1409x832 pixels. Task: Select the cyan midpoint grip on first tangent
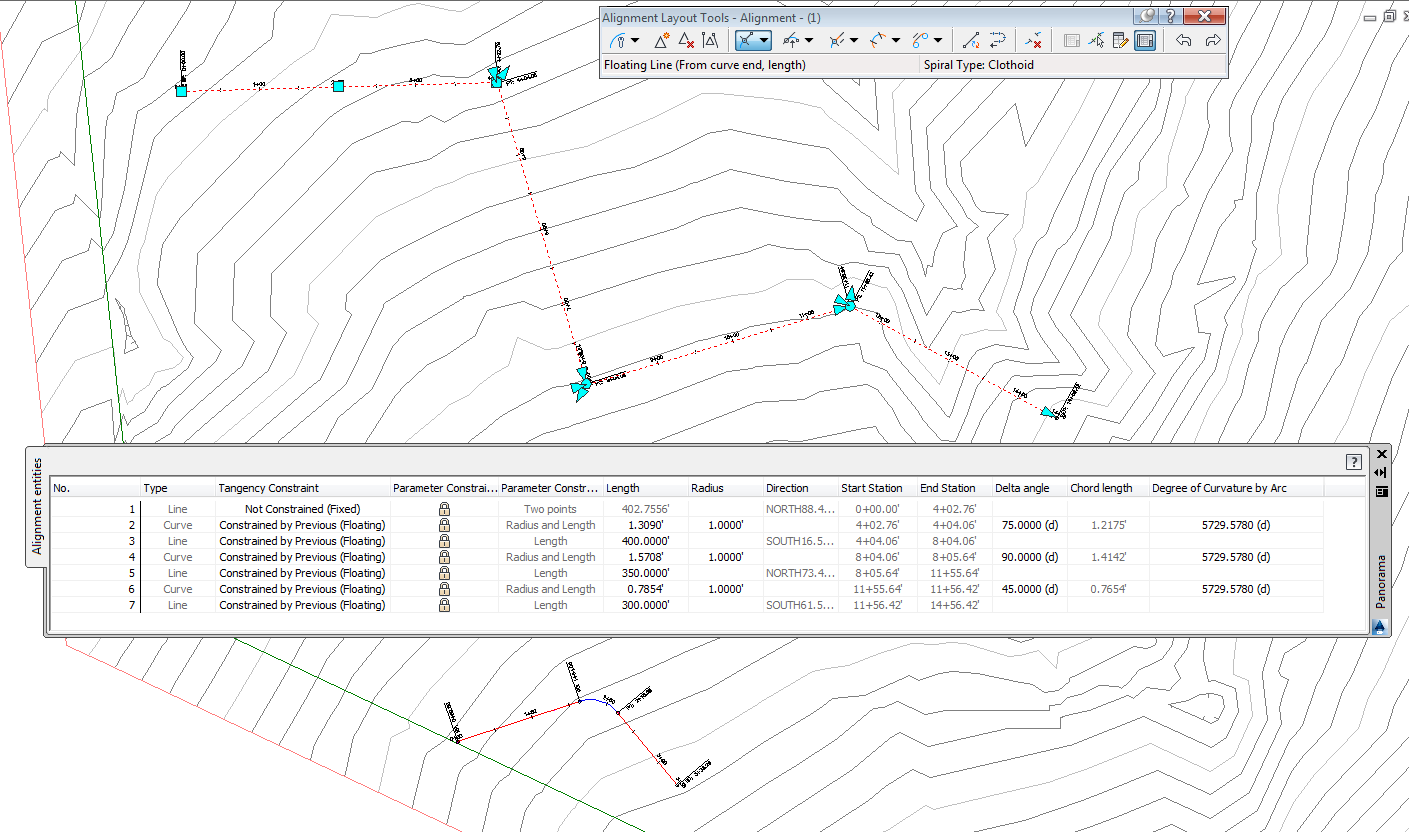(338, 86)
